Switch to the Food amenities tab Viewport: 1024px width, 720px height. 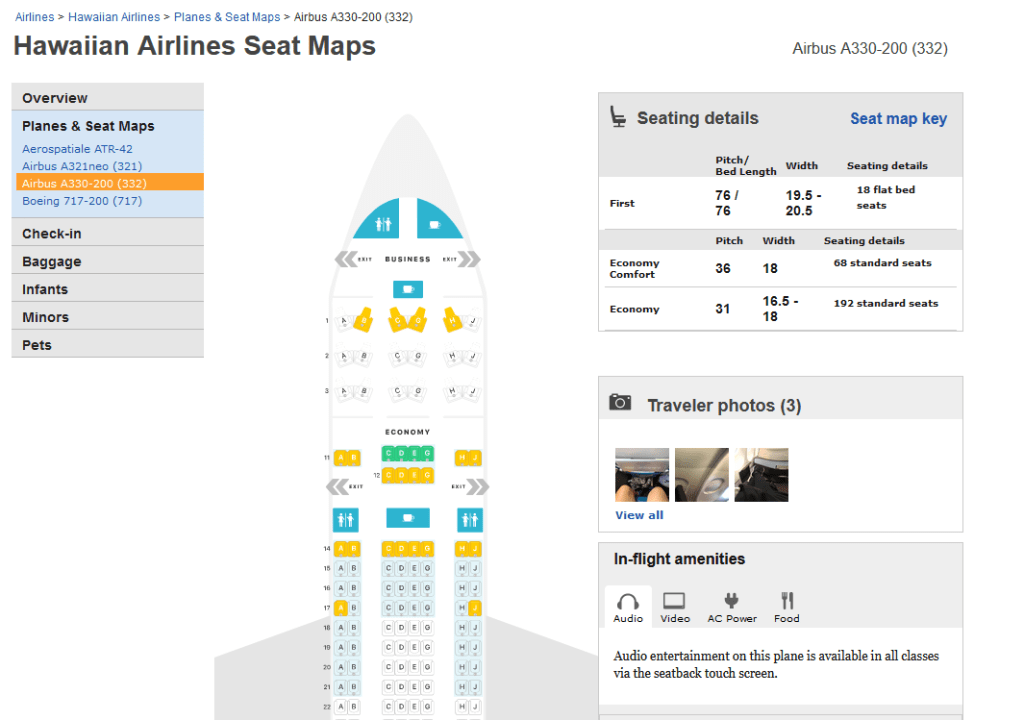click(x=787, y=607)
